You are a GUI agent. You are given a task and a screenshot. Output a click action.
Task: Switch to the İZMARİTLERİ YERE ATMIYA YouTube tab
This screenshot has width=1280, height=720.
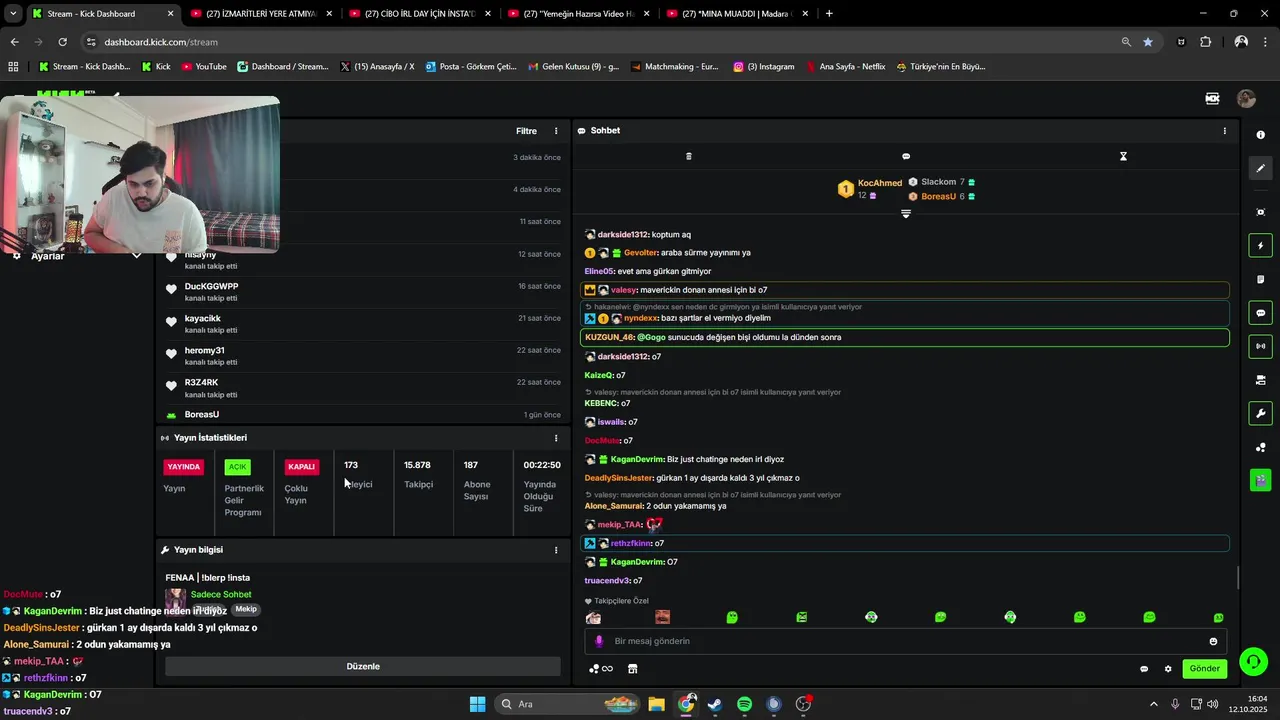[261, 14]
